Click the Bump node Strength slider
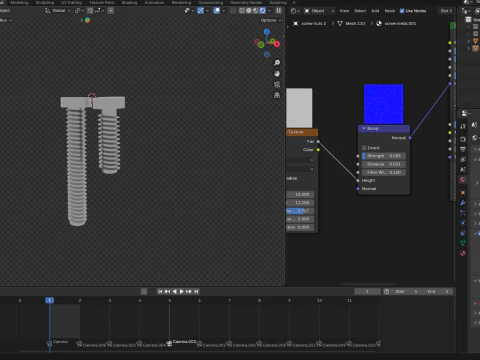 point(384,156)
